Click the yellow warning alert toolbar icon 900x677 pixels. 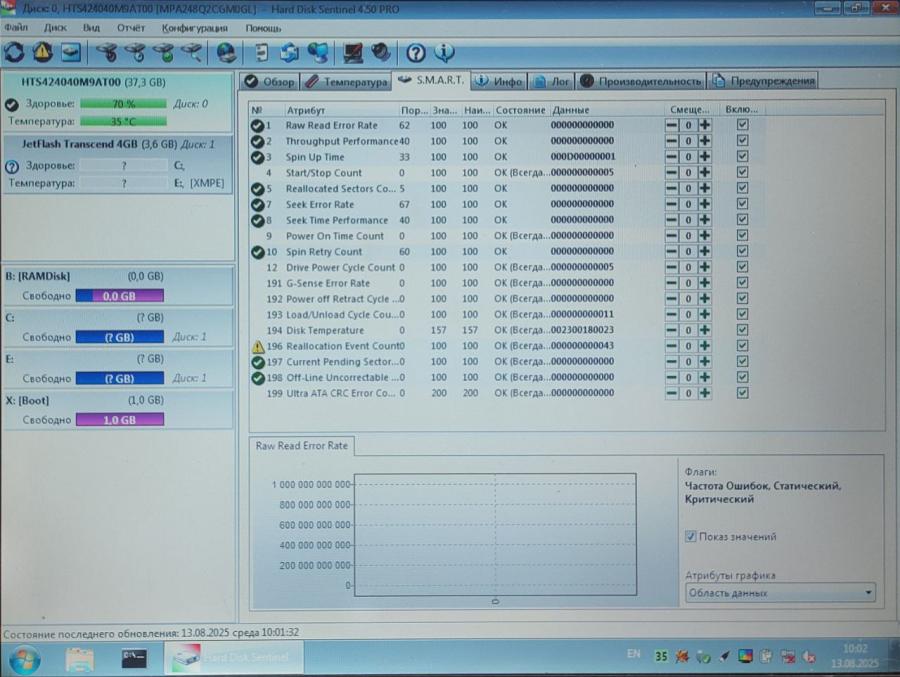(x=42, y=52)
